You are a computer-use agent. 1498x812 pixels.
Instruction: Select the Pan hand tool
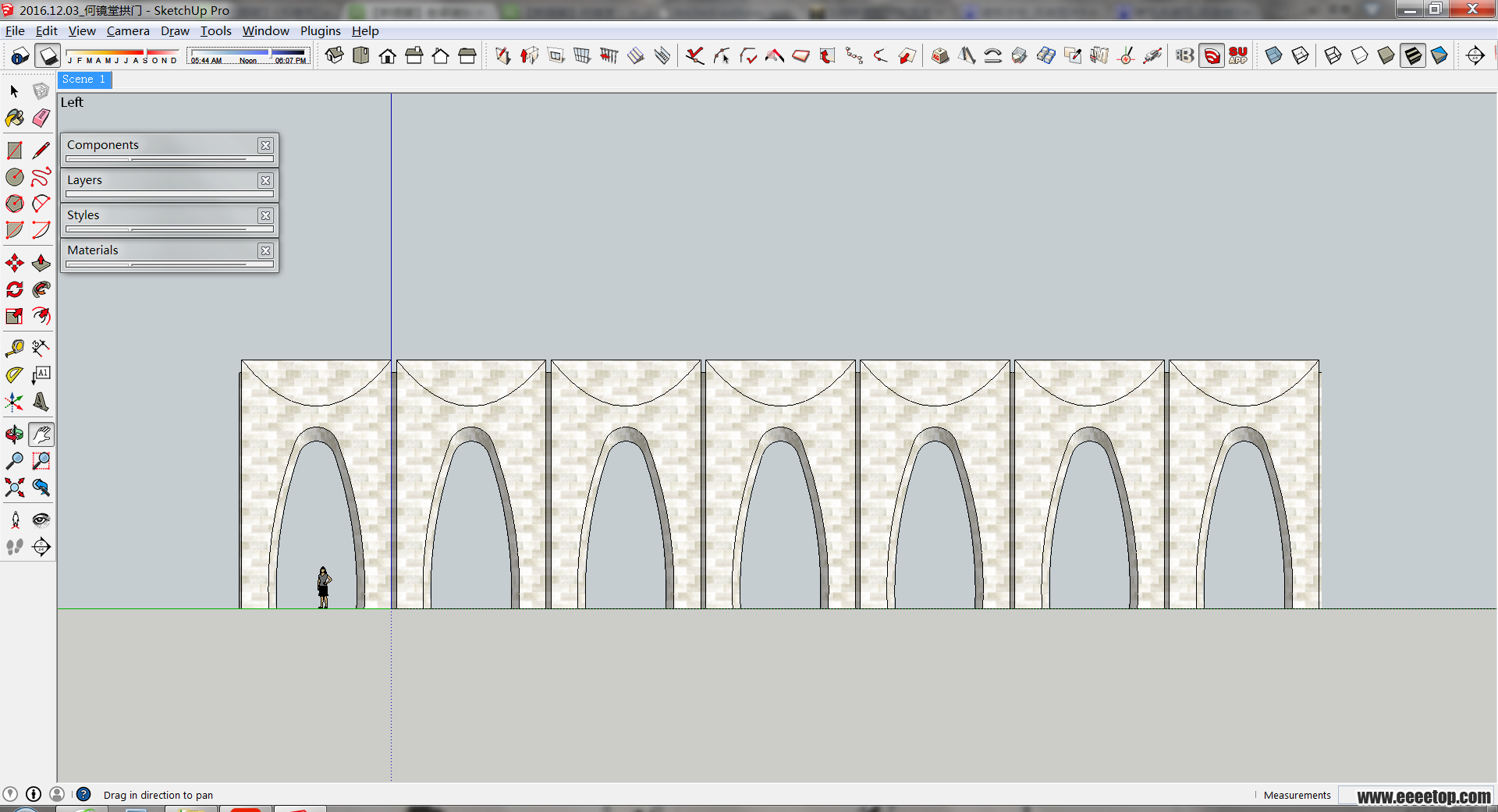click(41, 434)
